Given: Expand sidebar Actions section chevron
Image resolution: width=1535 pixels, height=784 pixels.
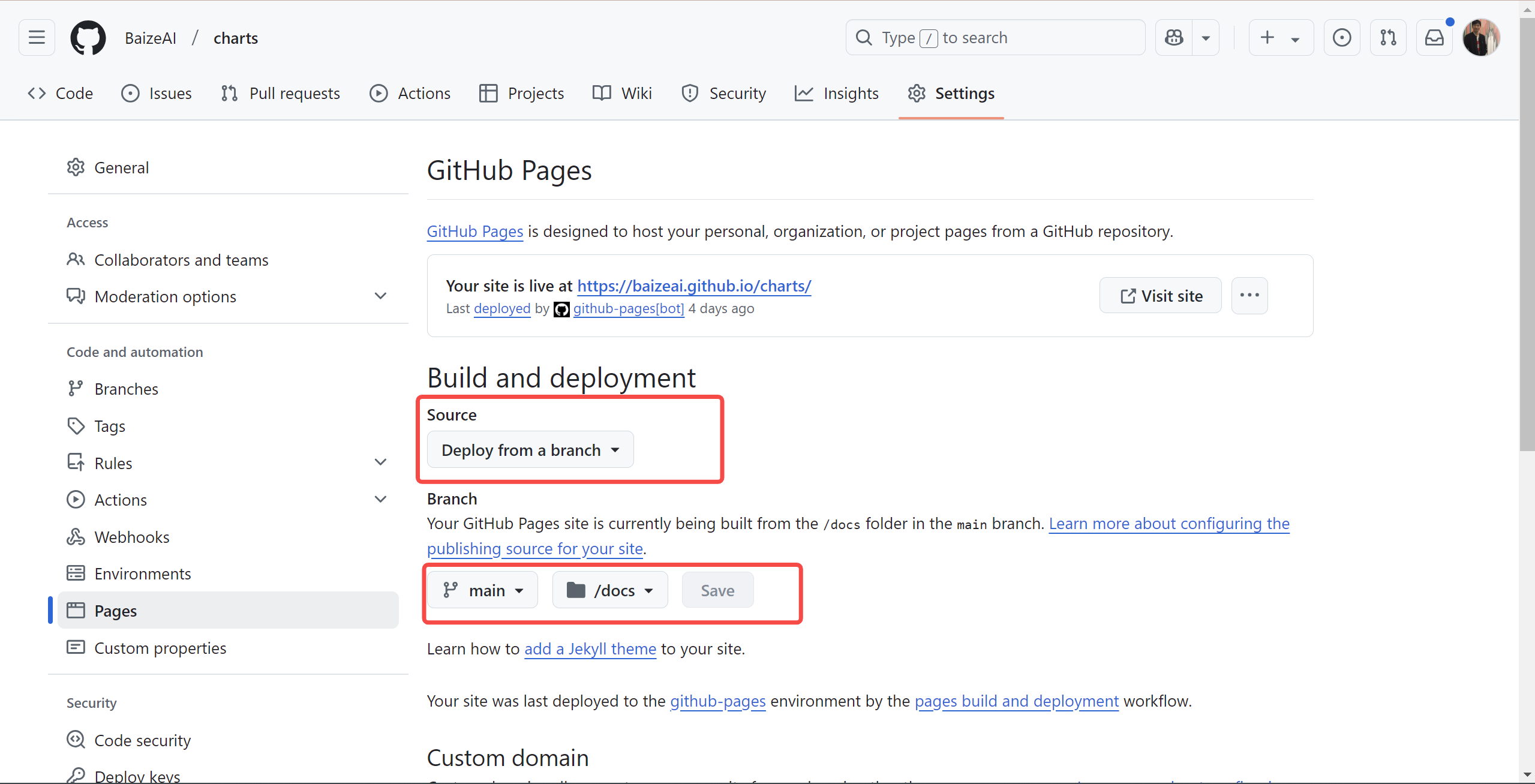Looking at the screenshot, I should (x=380, y=500).
